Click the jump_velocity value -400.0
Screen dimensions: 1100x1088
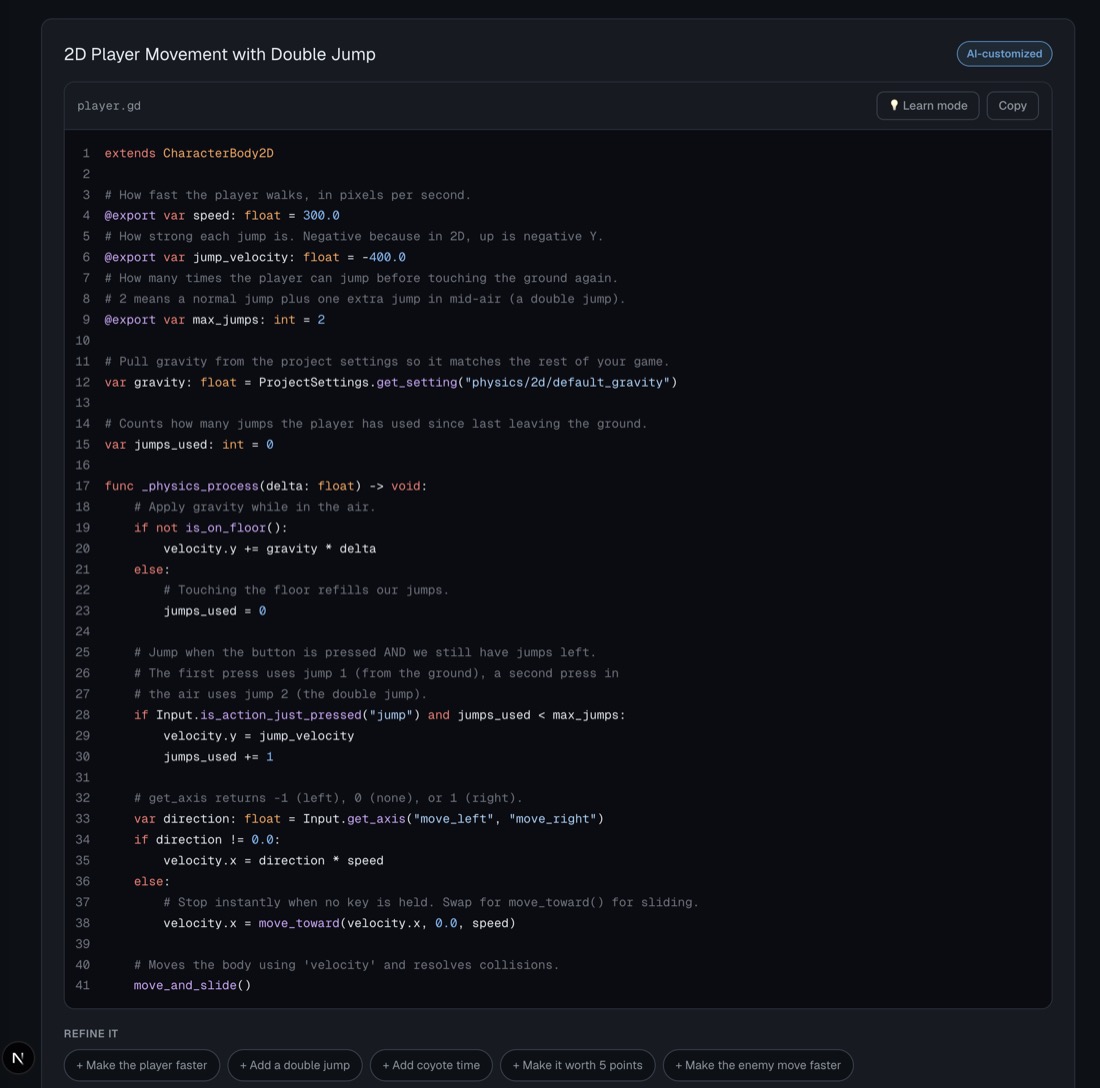(x=384, y=257)
